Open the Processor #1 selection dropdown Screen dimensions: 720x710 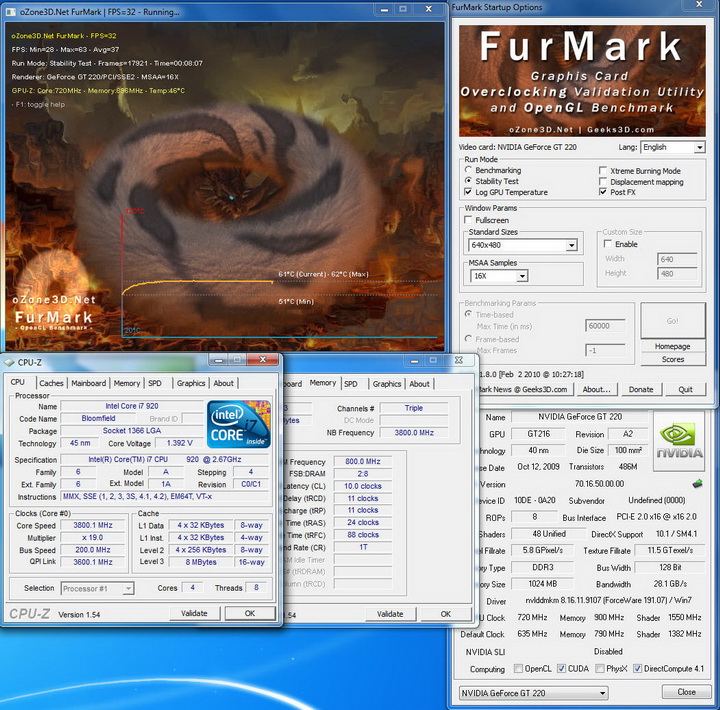[97, 588]
